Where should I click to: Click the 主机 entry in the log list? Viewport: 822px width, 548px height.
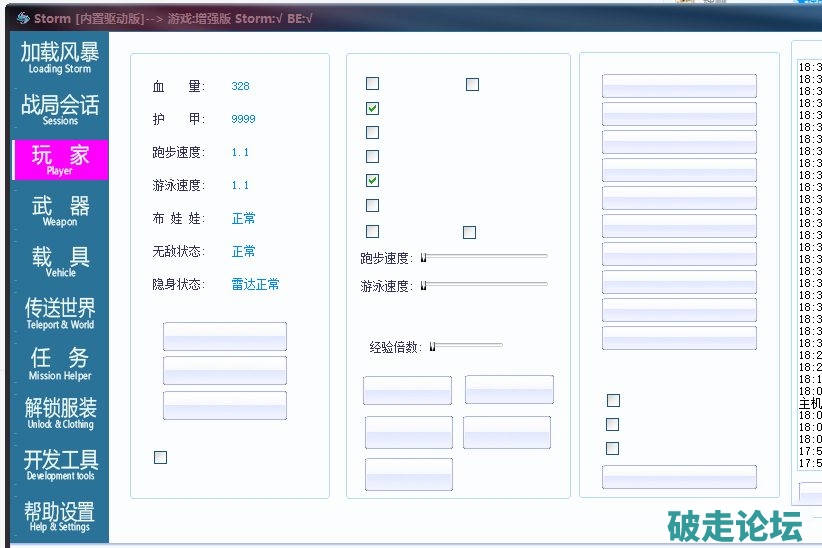810,403
